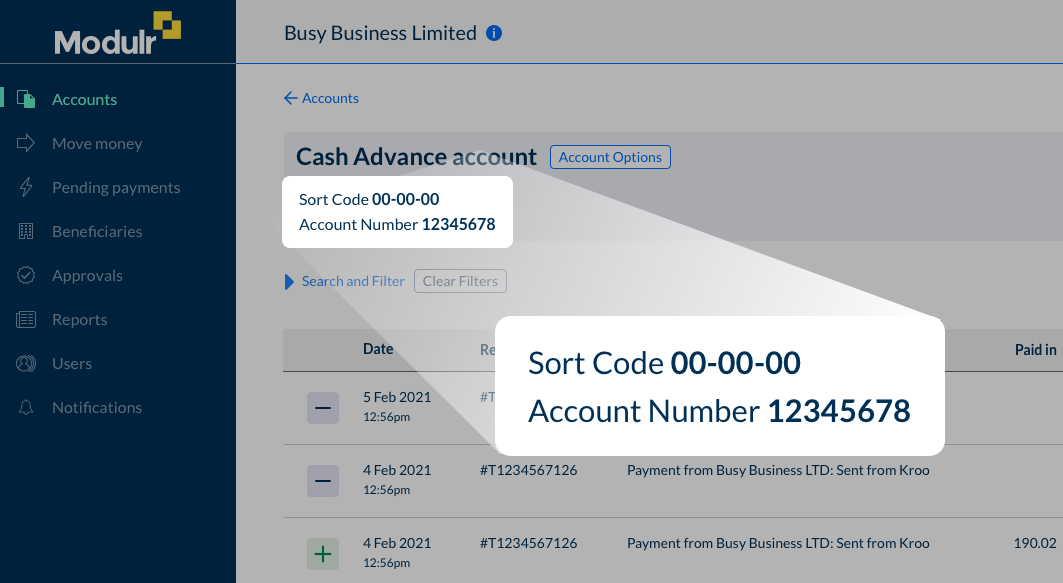Screen dimensions: 1063x583
Task: Click the back arrow next to Accounts
Action: [290, 98]
